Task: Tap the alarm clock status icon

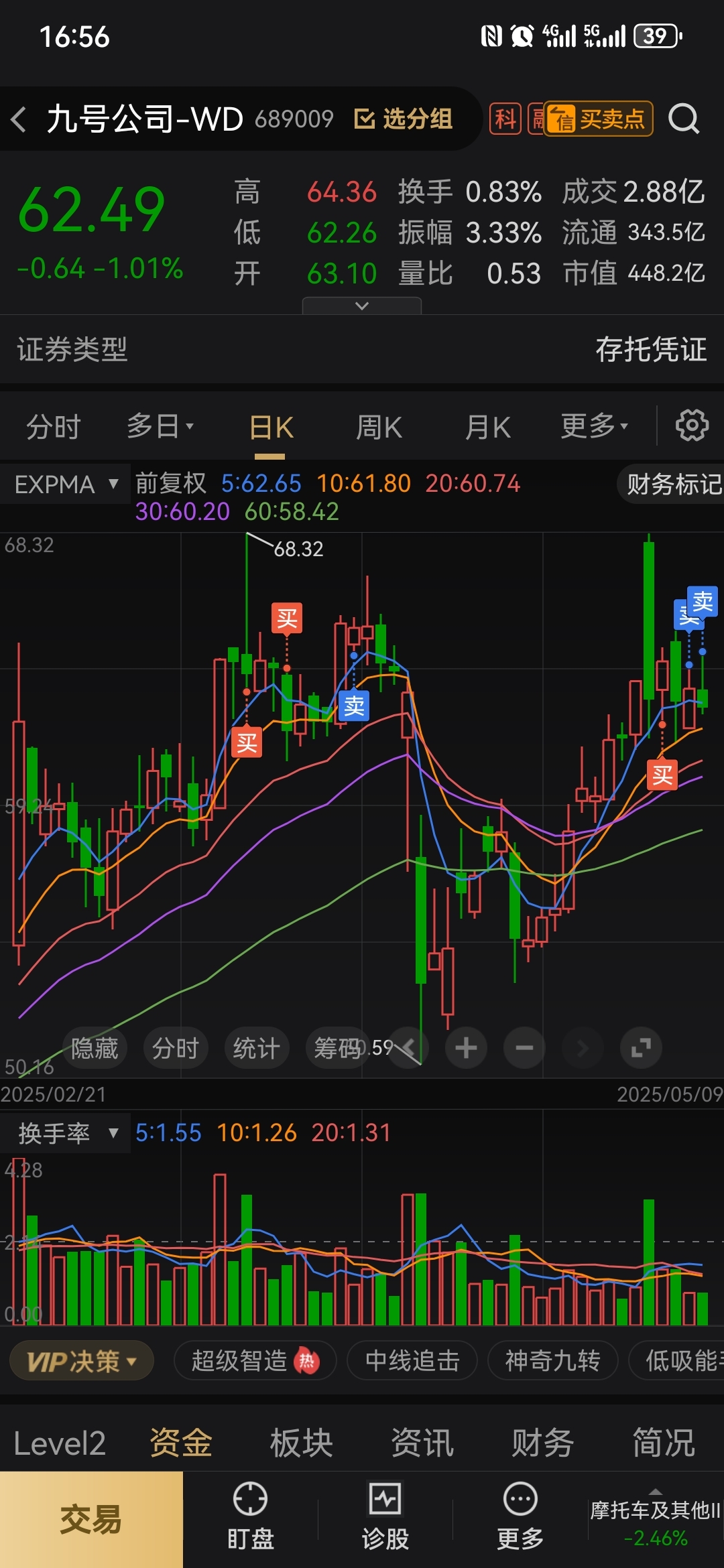Action: tap(522, 36)
